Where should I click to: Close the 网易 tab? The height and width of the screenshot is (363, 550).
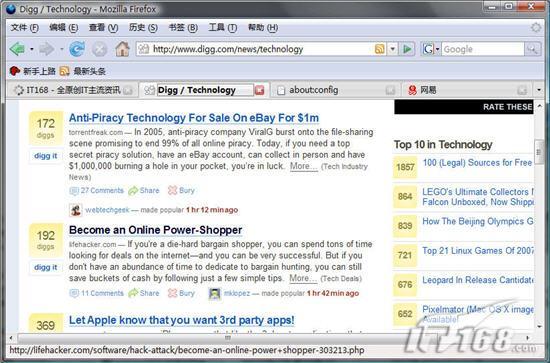tap(522, 90)
